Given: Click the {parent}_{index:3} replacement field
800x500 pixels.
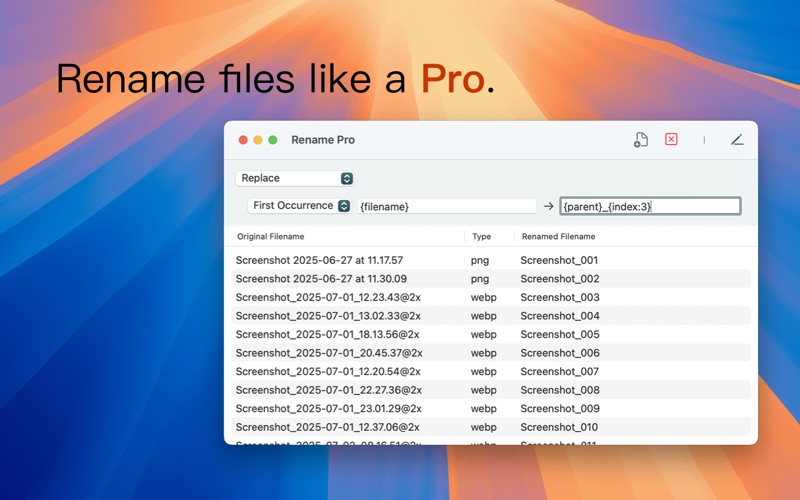Looking at the screenshot, I should [x=650, y=206].
